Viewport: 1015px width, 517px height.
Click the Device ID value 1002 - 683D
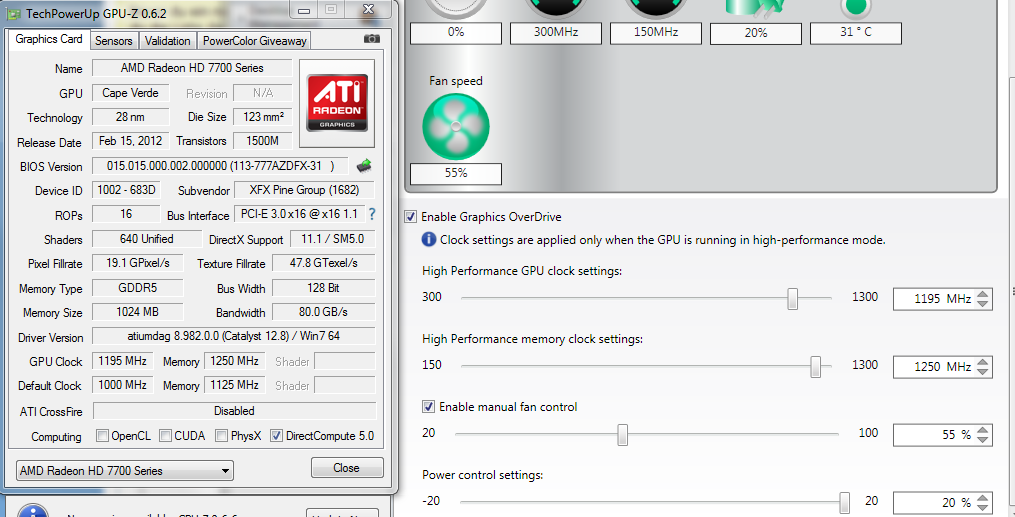tap(126, 190)
